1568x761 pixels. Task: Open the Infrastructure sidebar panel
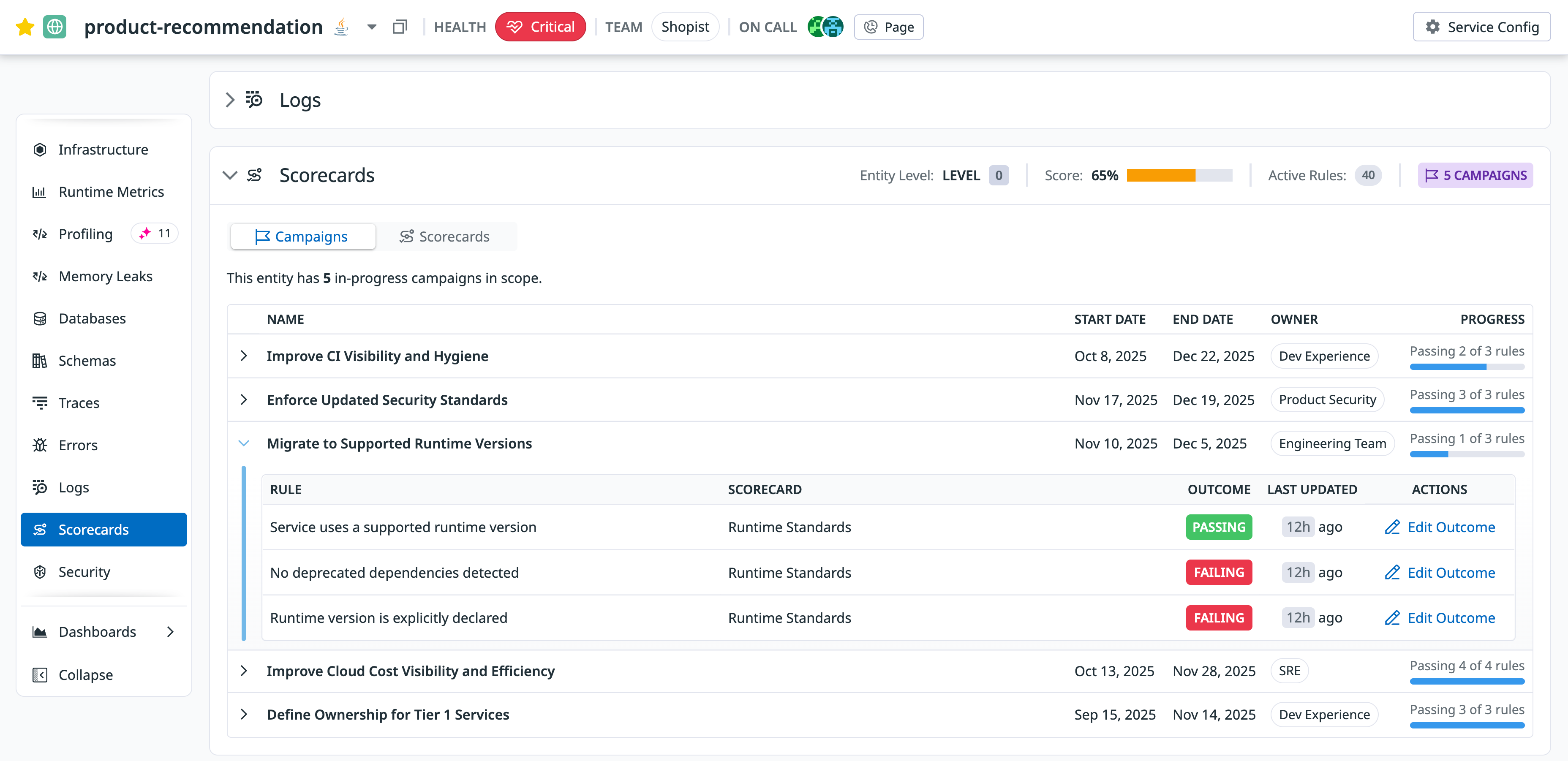click(x=103, y=149)
